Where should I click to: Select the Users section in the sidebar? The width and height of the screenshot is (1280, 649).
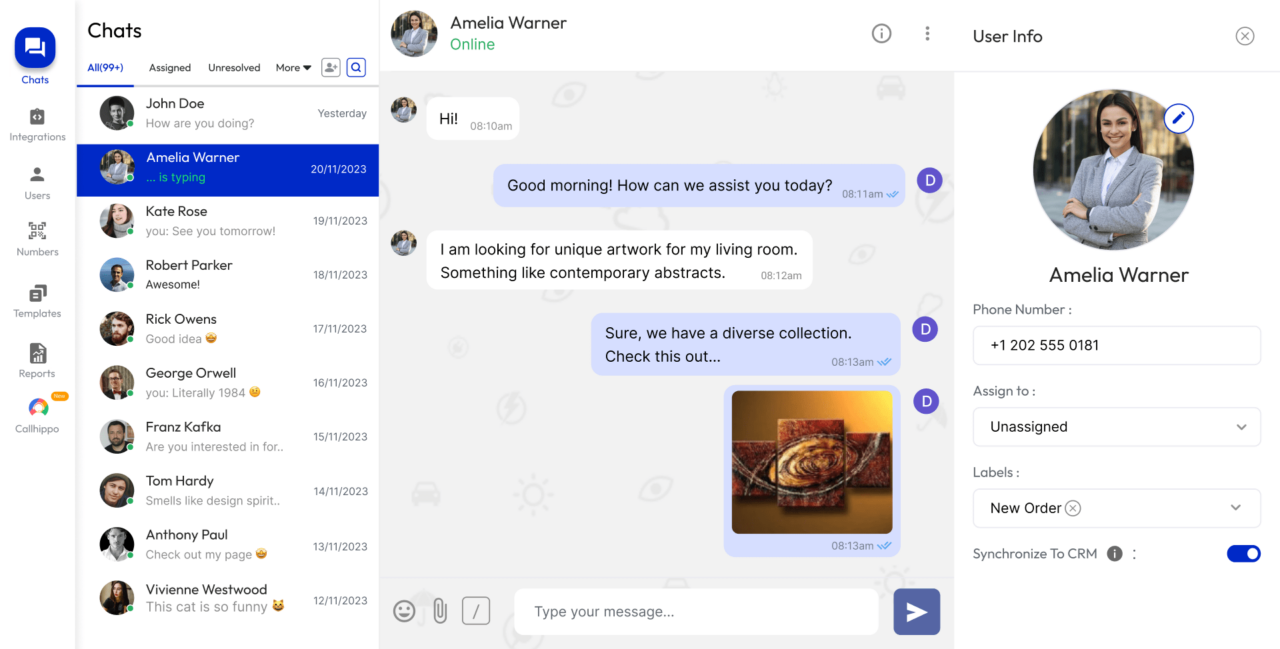click(37, 180)
